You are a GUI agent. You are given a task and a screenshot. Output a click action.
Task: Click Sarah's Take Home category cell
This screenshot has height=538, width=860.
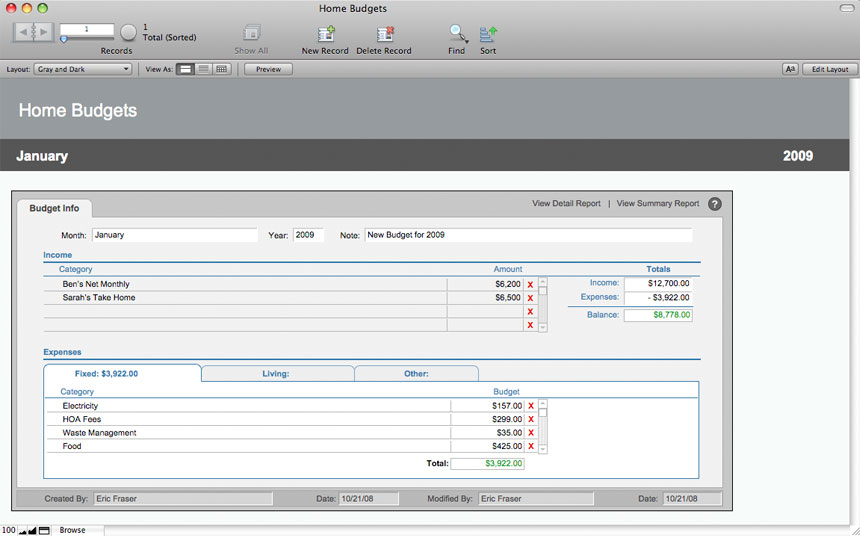click(245, 298)
